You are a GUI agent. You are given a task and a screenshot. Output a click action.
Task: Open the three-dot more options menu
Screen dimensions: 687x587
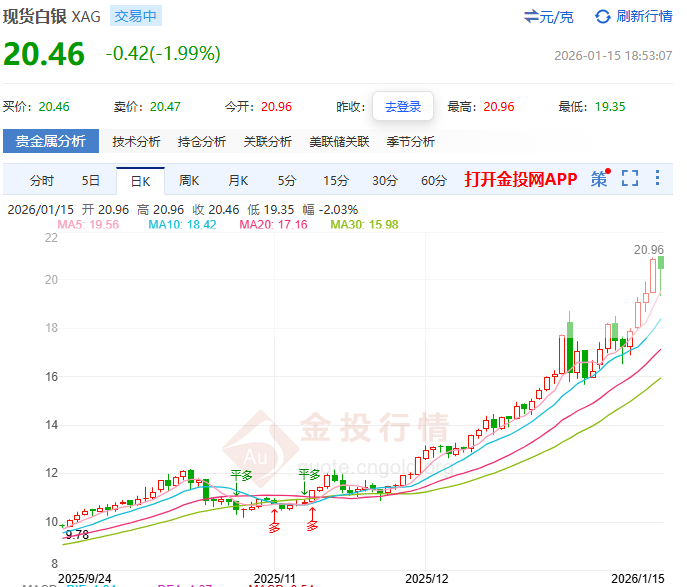657,179
